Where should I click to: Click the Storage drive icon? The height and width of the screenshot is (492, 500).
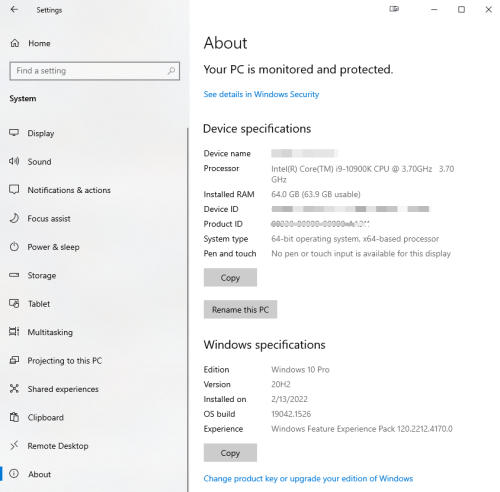(x=14, y=275)
